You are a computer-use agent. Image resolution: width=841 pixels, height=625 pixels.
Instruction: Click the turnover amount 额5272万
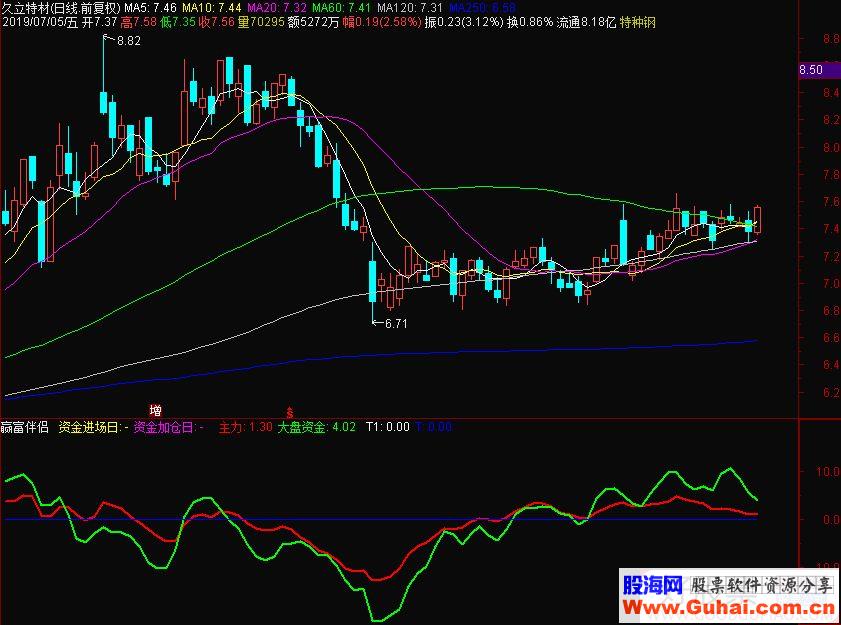(313, 23)
